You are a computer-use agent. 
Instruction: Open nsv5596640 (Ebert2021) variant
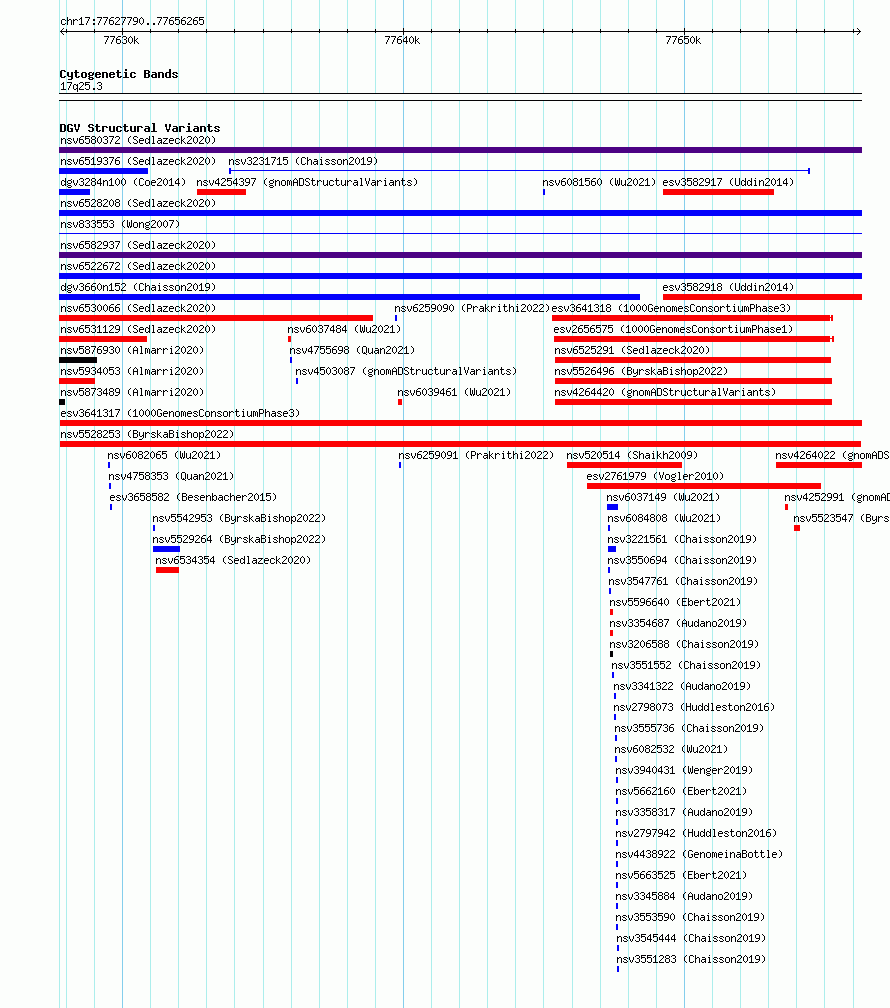(675, 602)
